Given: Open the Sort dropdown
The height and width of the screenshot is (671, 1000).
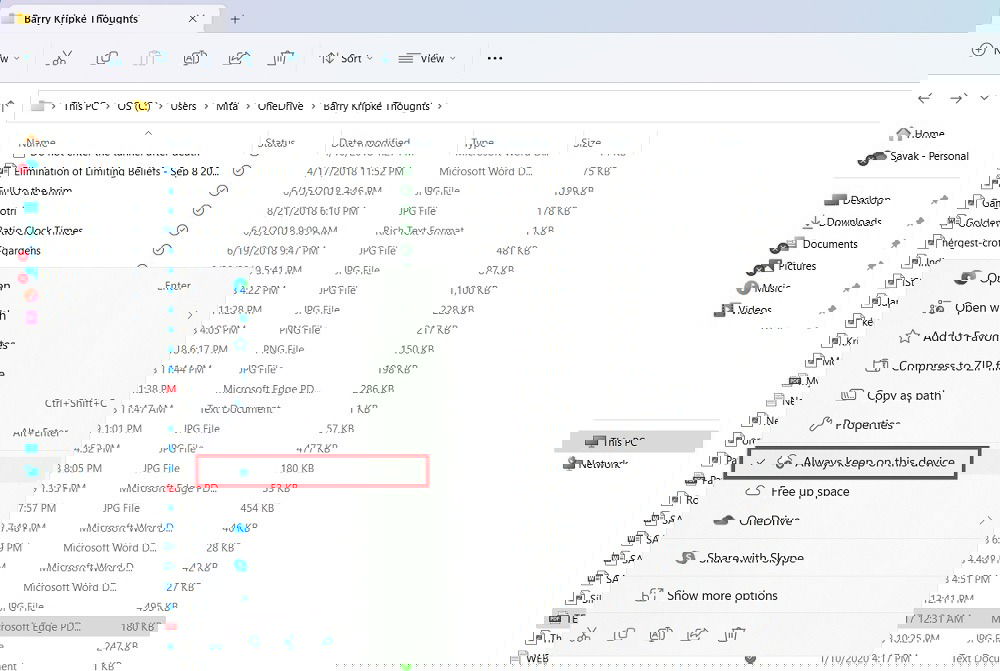Looking at the screenshot, I should click(x=346, y=58).
